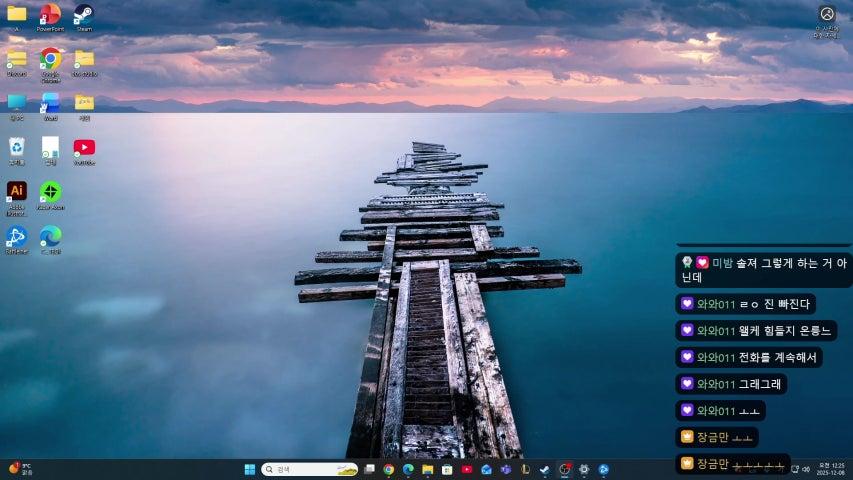This screenshot has height=480, width=853.
Task: Open File Explorer from the taskbar
Action: point(427,469)
